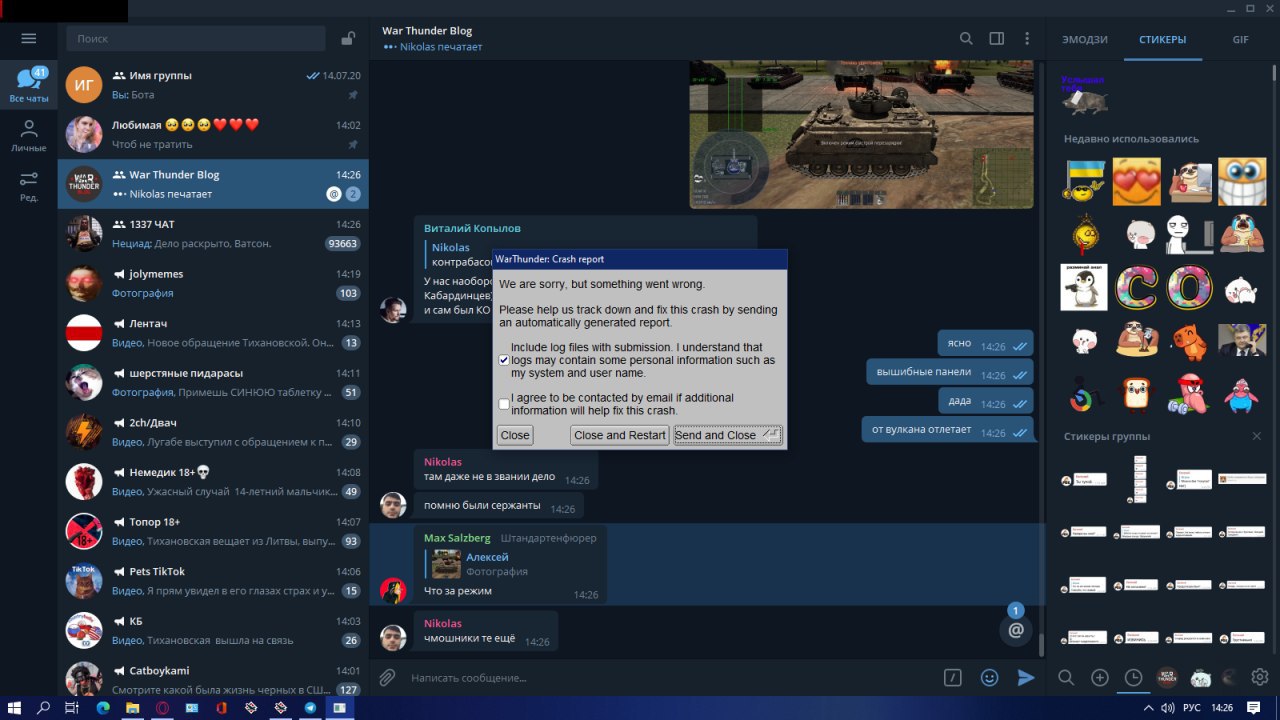This screenshot has width=1280, height=720.
Task: Open the volume control in tray
Action: click(x=1169, y=708)
